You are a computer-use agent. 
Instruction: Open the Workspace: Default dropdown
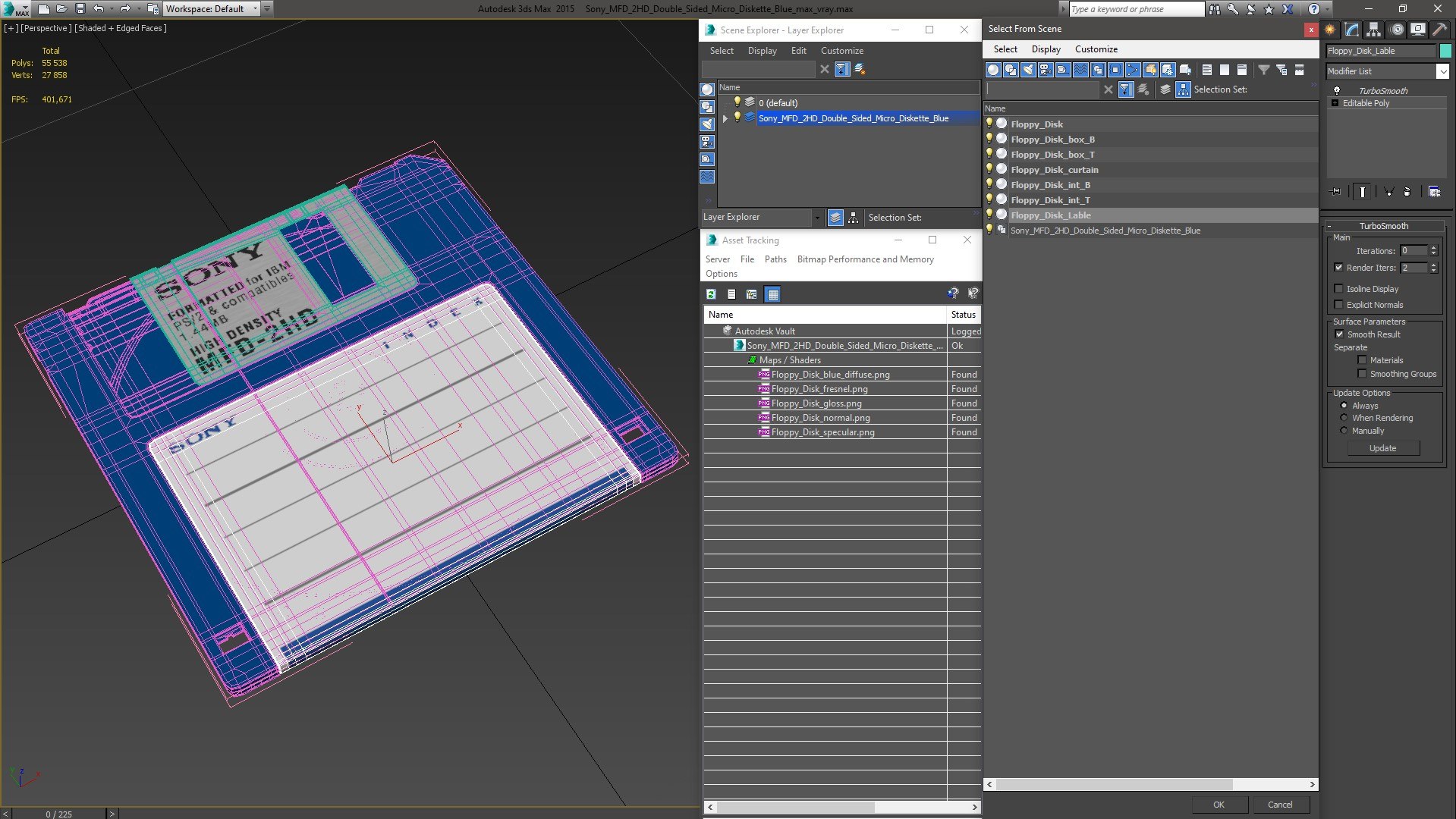click(x=255, y=9)
